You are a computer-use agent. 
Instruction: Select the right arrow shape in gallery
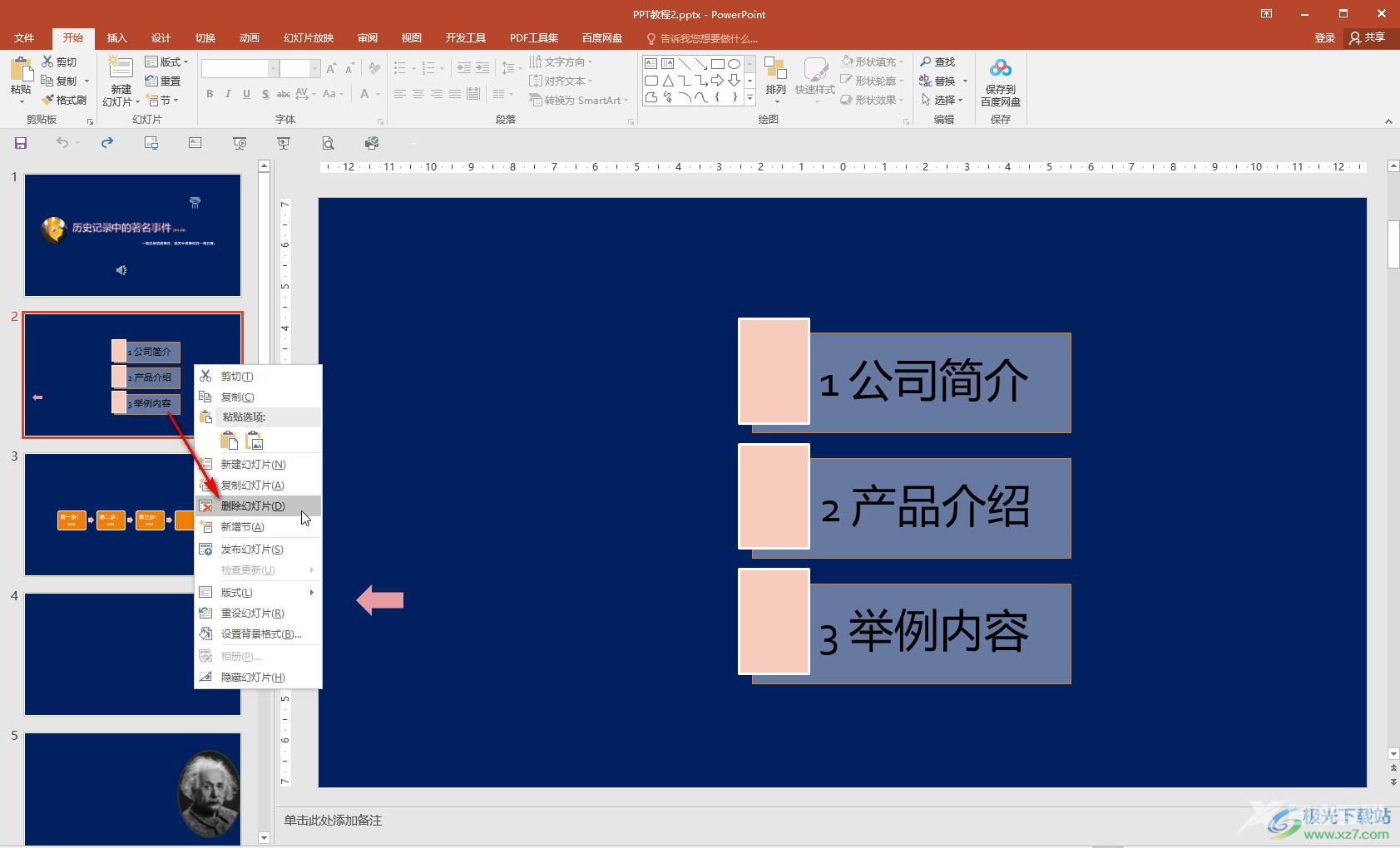coord(717,81)
